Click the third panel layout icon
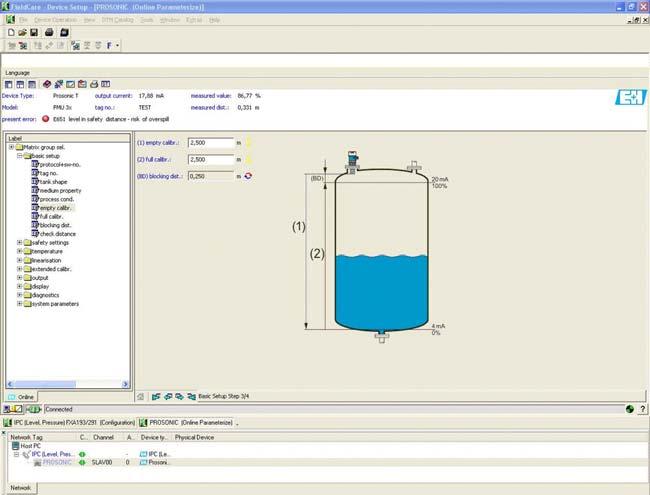 tap(32, 84)
